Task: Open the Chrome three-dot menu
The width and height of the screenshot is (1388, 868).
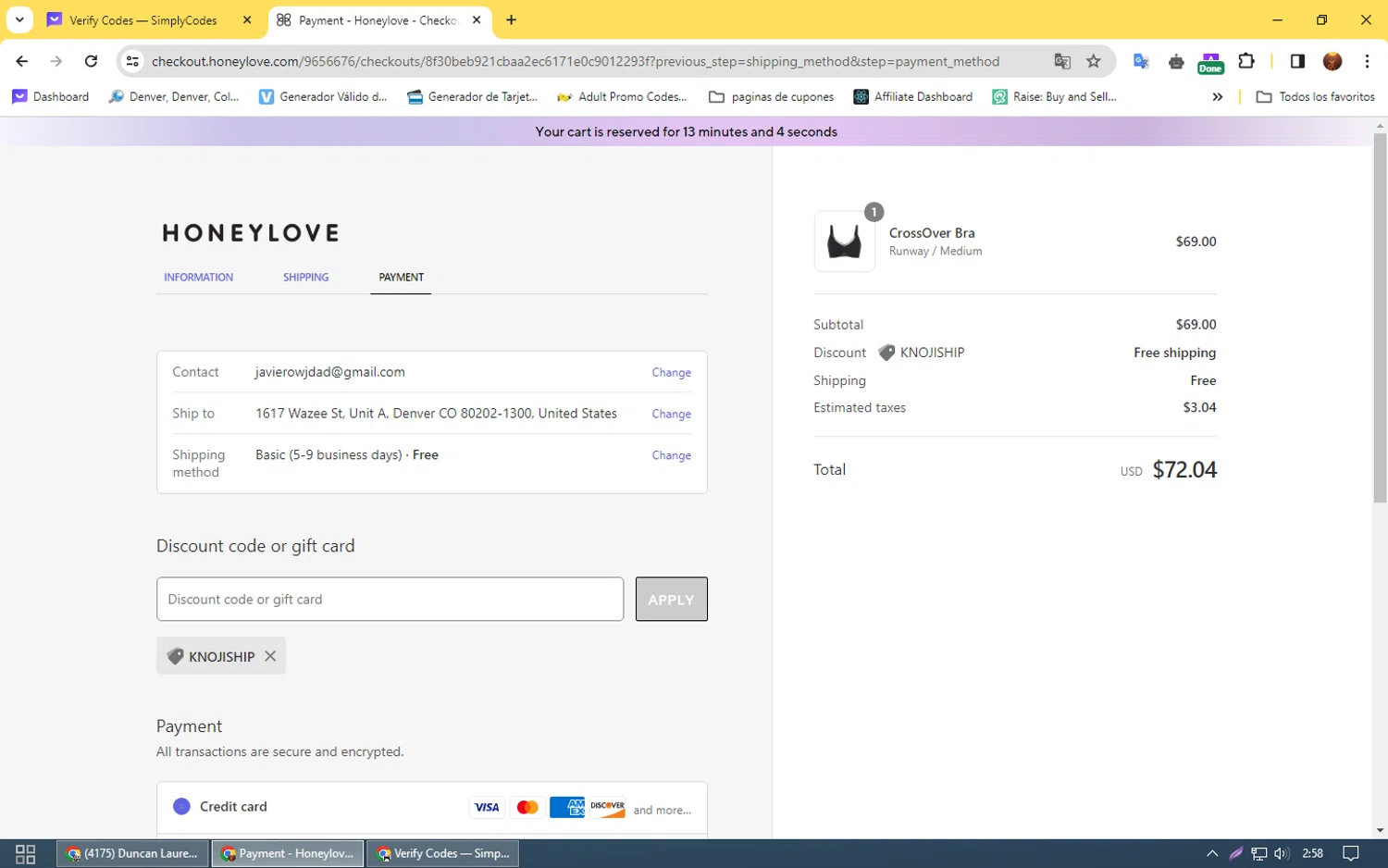Action: point(1367,61)
